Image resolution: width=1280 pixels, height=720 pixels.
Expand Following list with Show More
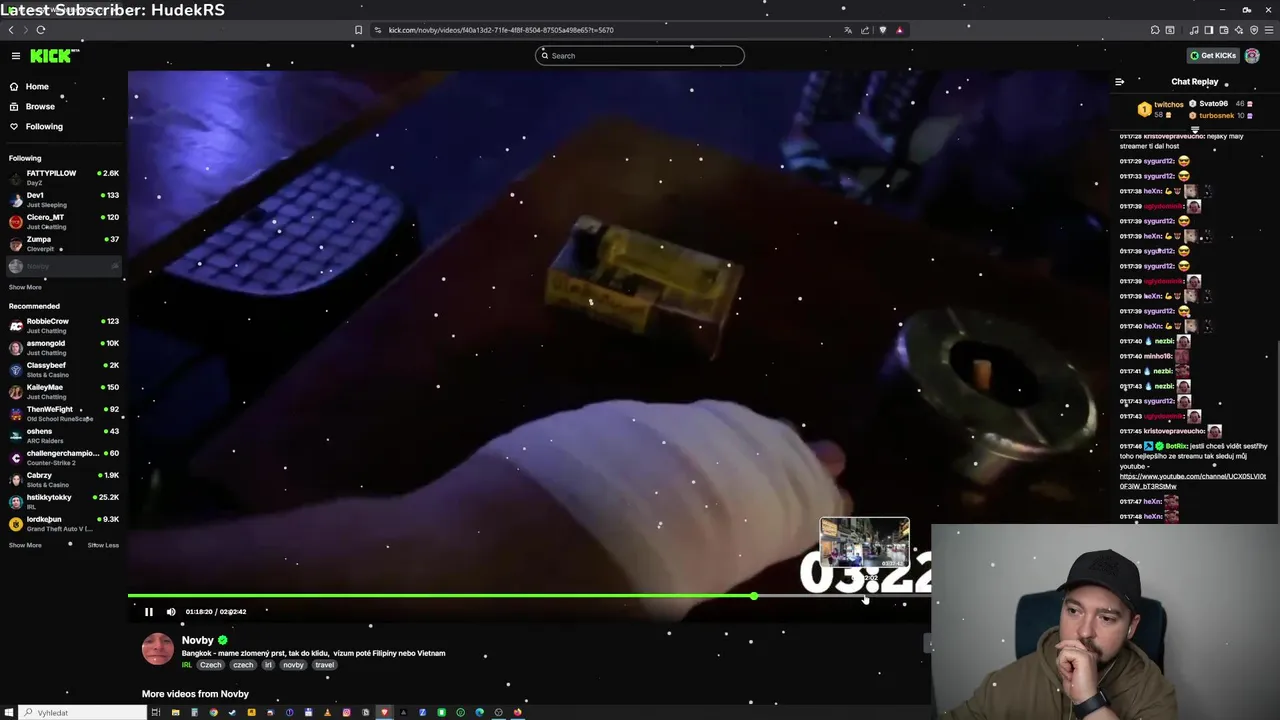tap(25, 288)
